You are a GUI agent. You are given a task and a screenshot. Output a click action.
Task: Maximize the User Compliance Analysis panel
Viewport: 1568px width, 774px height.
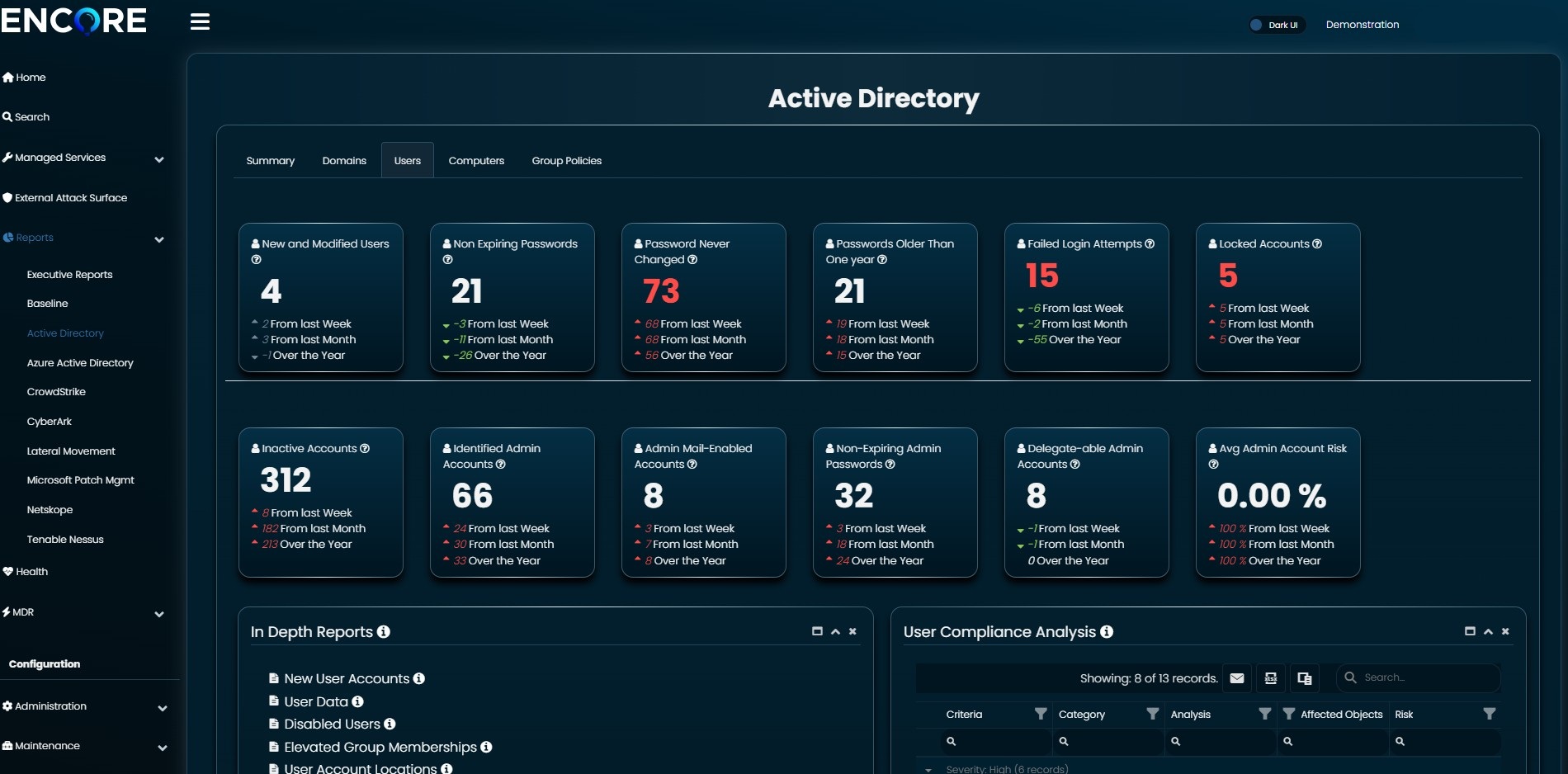click(1470, 631)
